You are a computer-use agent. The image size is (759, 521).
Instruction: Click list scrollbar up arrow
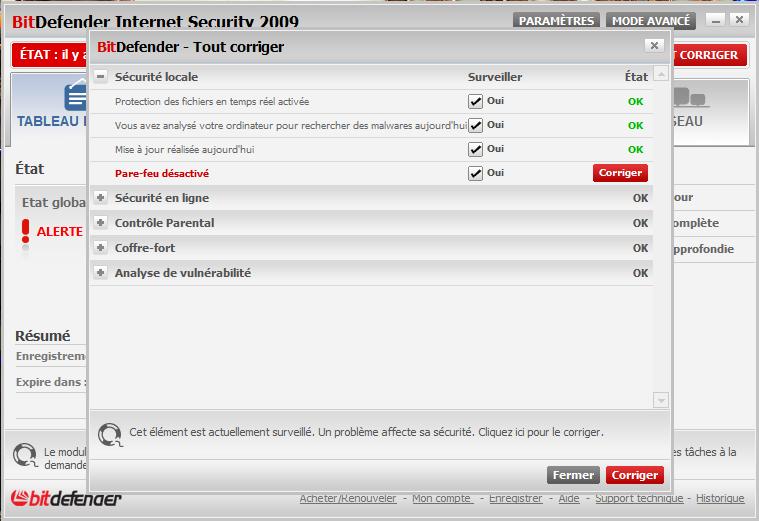661,74
